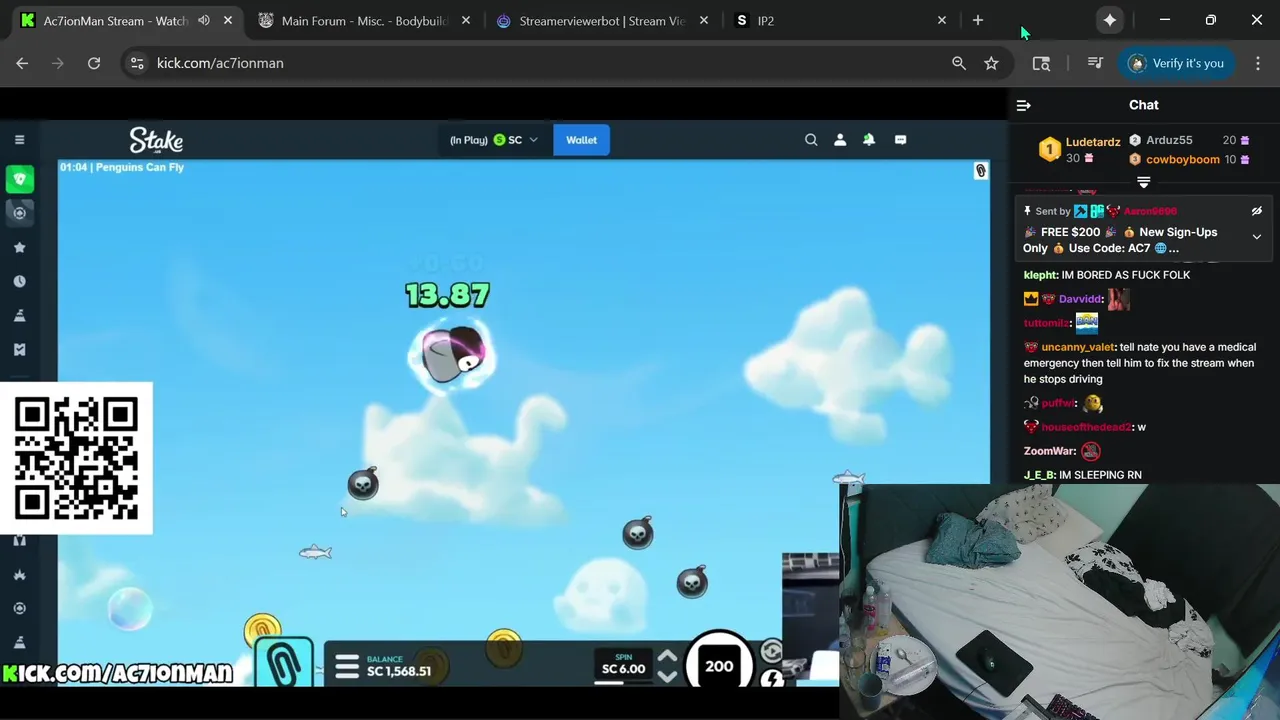Open recent clock icon in sidebar
The width and height of the screenshot is (1280, 720).
(19, 281)
